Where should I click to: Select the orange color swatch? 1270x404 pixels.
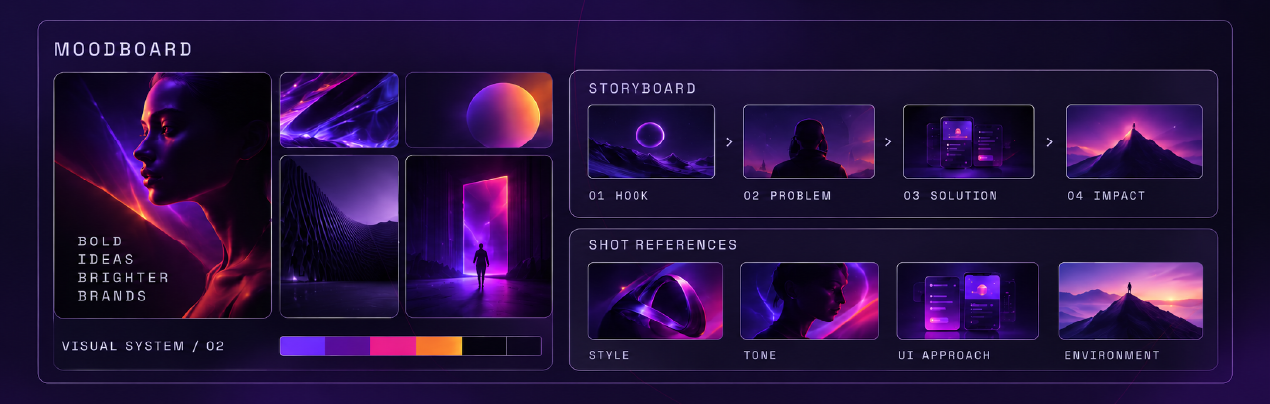tap(439, 346)
